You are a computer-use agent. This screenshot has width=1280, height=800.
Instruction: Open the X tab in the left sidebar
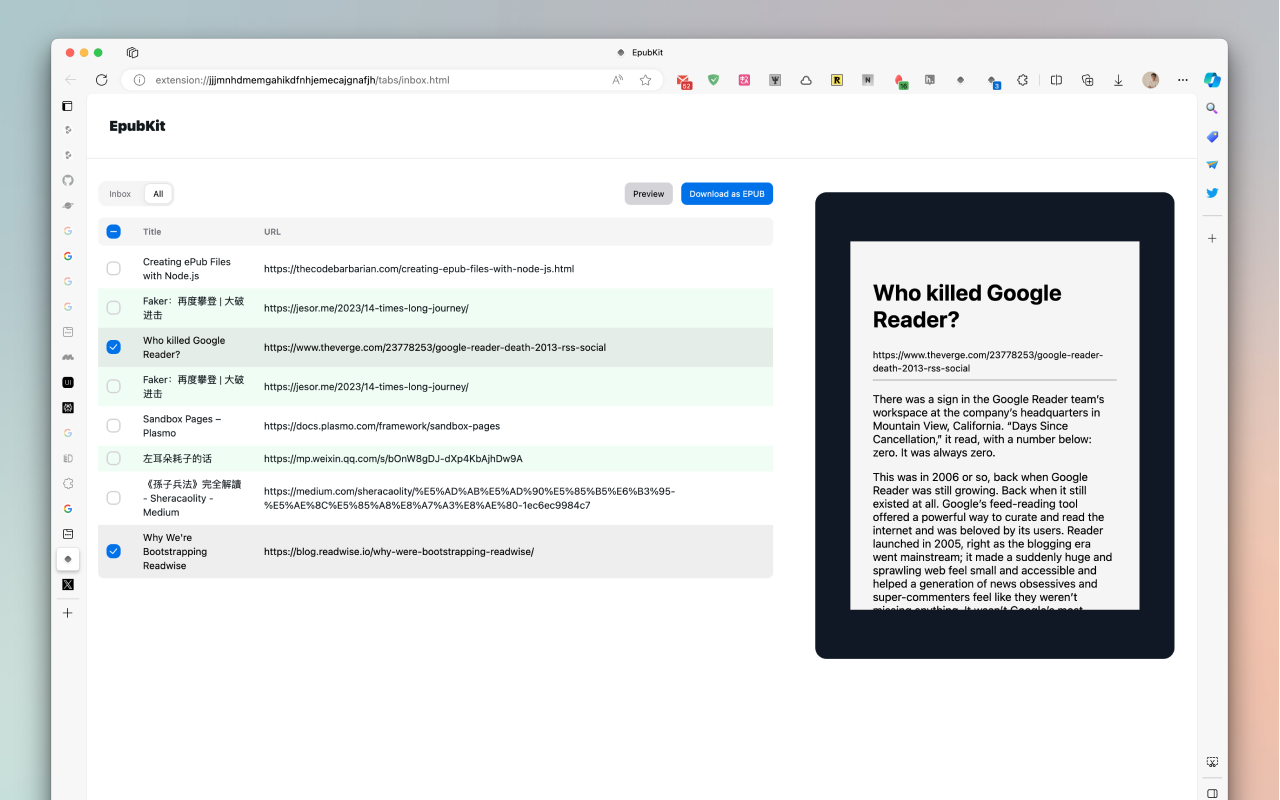click(67, 584)
